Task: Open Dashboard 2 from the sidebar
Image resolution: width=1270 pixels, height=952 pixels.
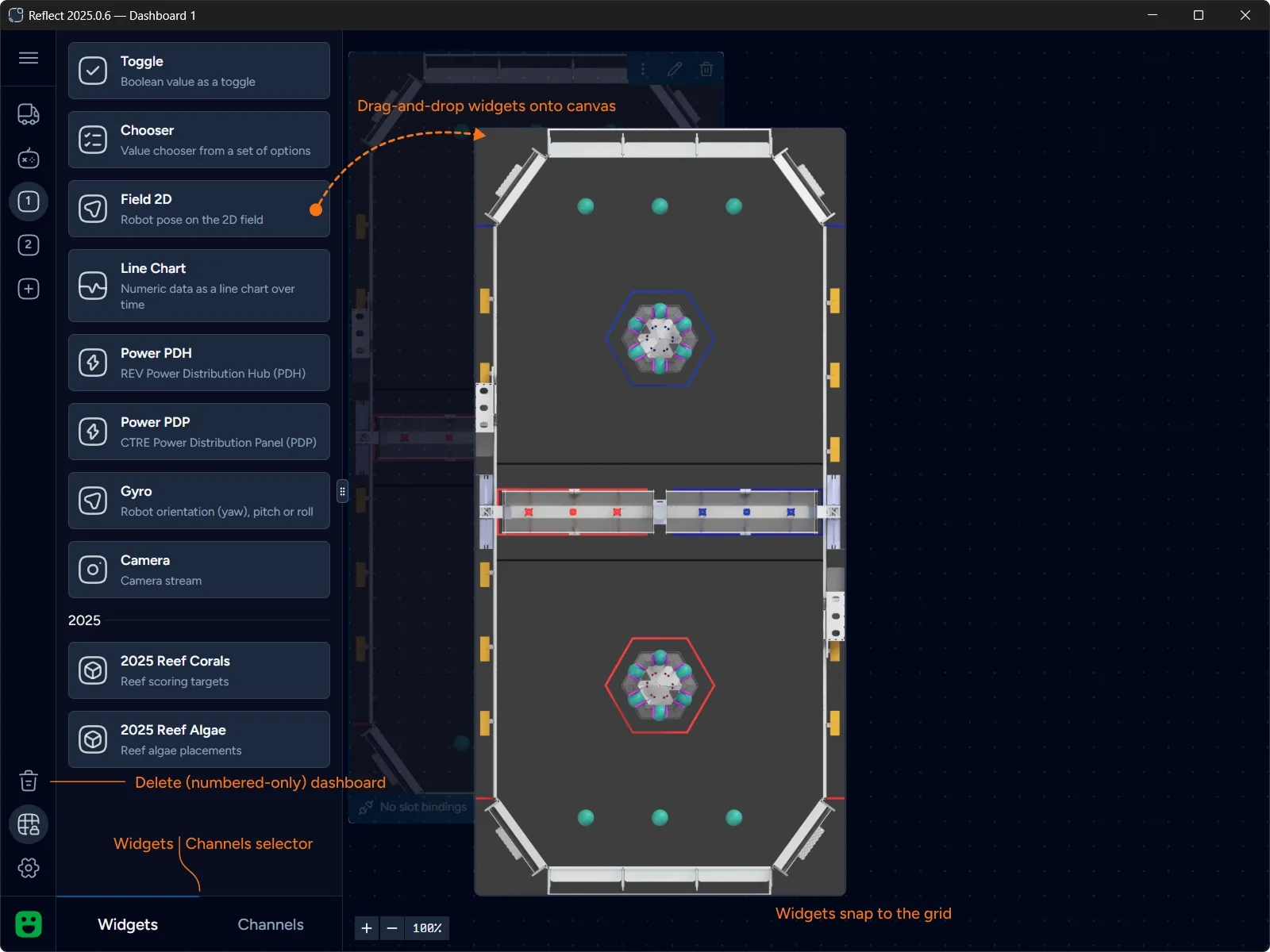Action: 29,245
